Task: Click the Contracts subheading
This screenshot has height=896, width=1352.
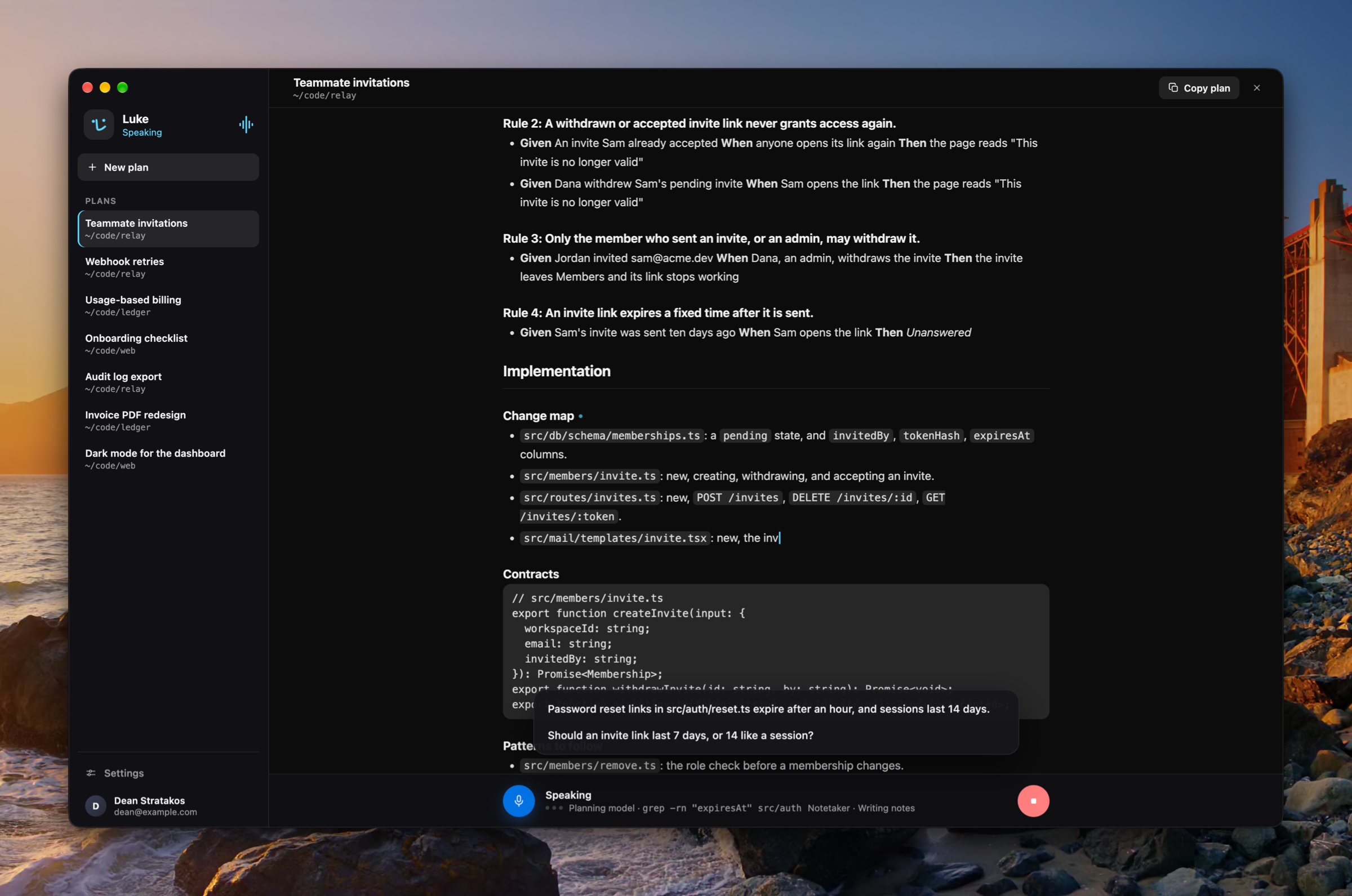Action: point(531,574)
